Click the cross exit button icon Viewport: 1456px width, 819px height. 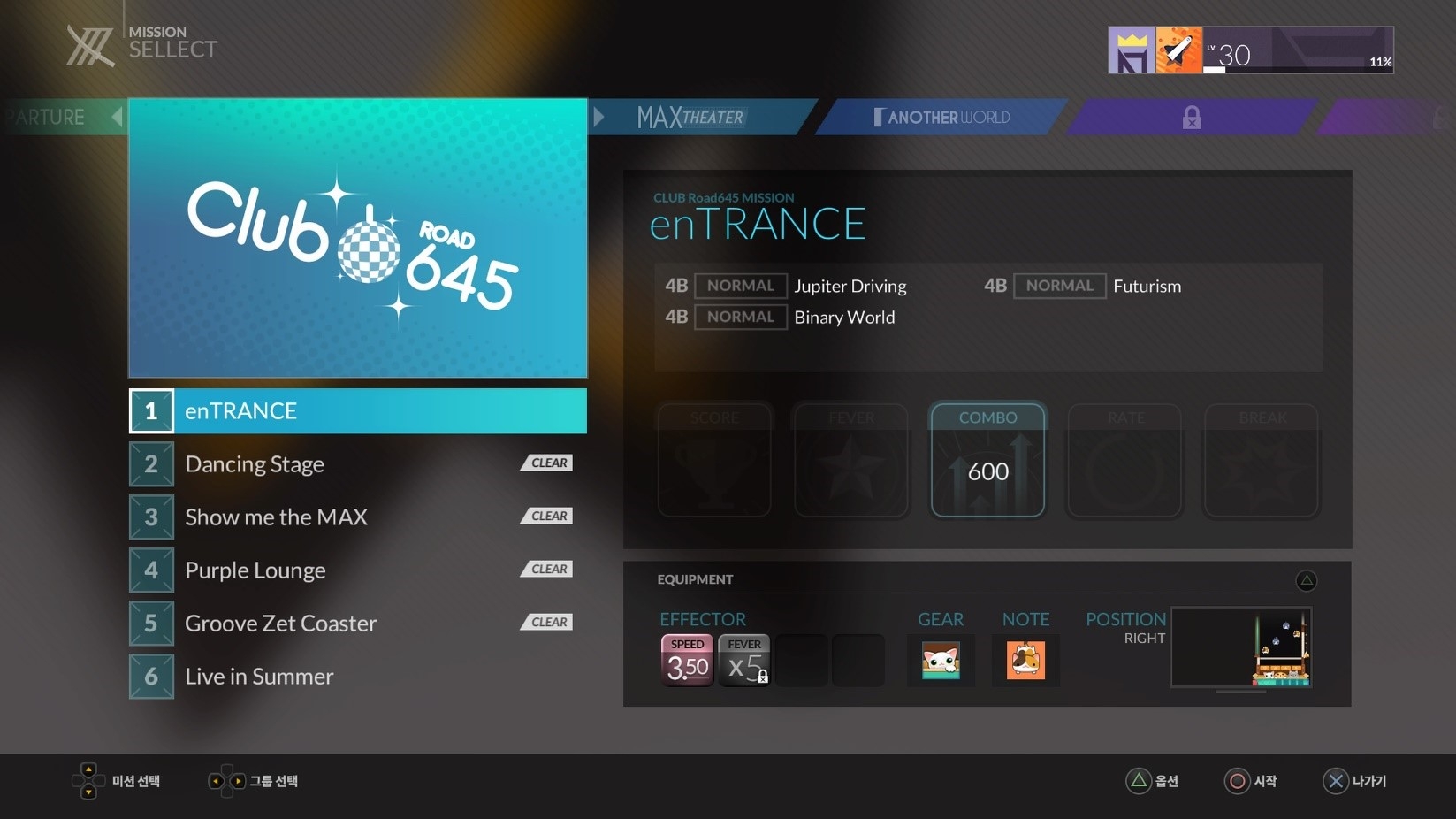[1336, 781]
